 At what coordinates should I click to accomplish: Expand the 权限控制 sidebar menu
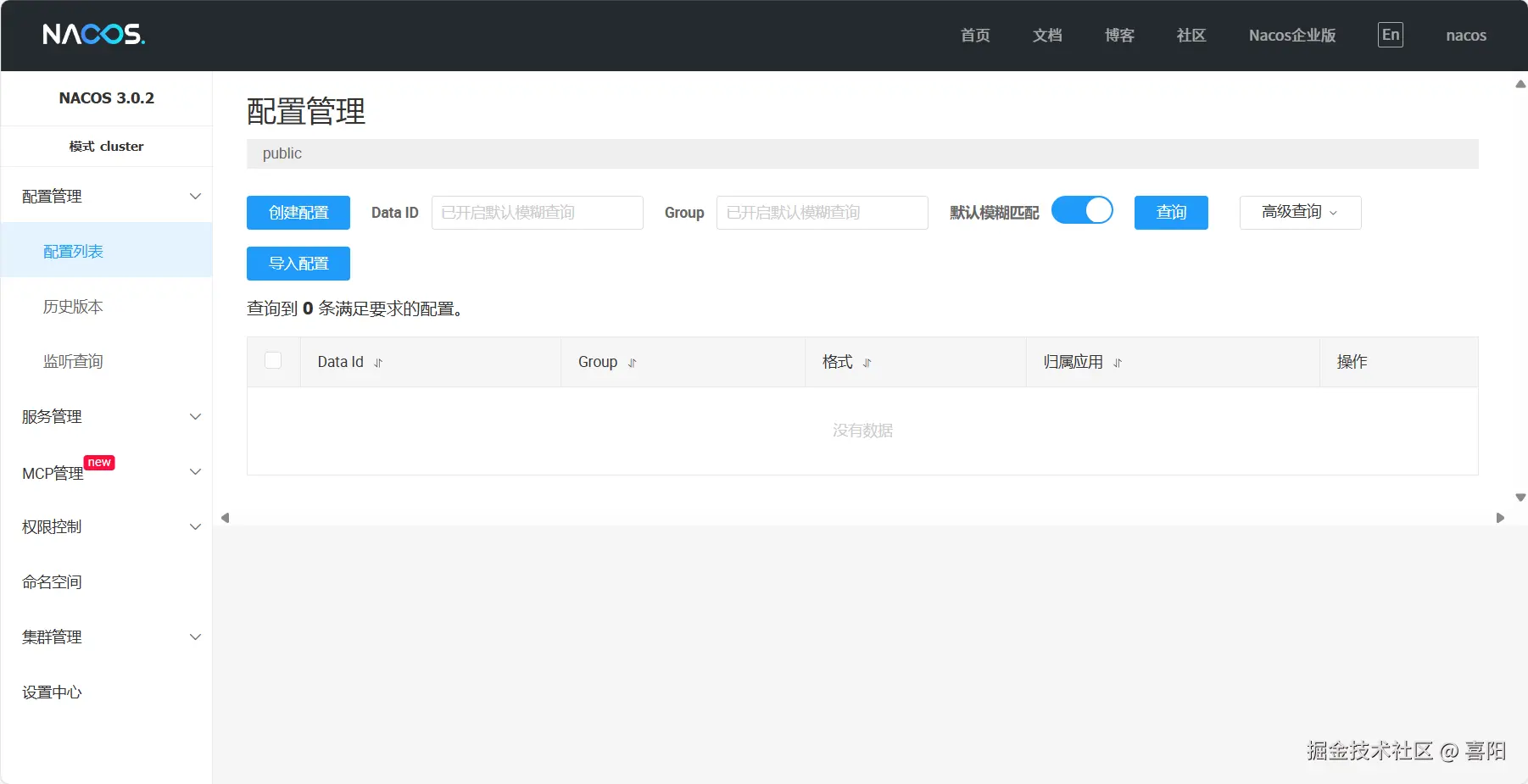pos(106,526)
